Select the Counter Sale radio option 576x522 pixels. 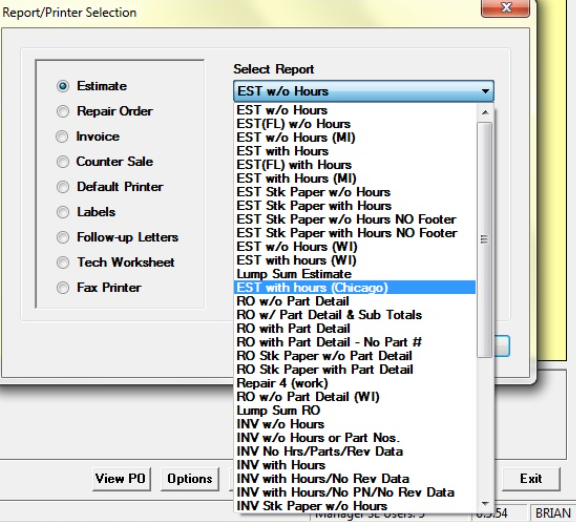[x=63, y=162]
